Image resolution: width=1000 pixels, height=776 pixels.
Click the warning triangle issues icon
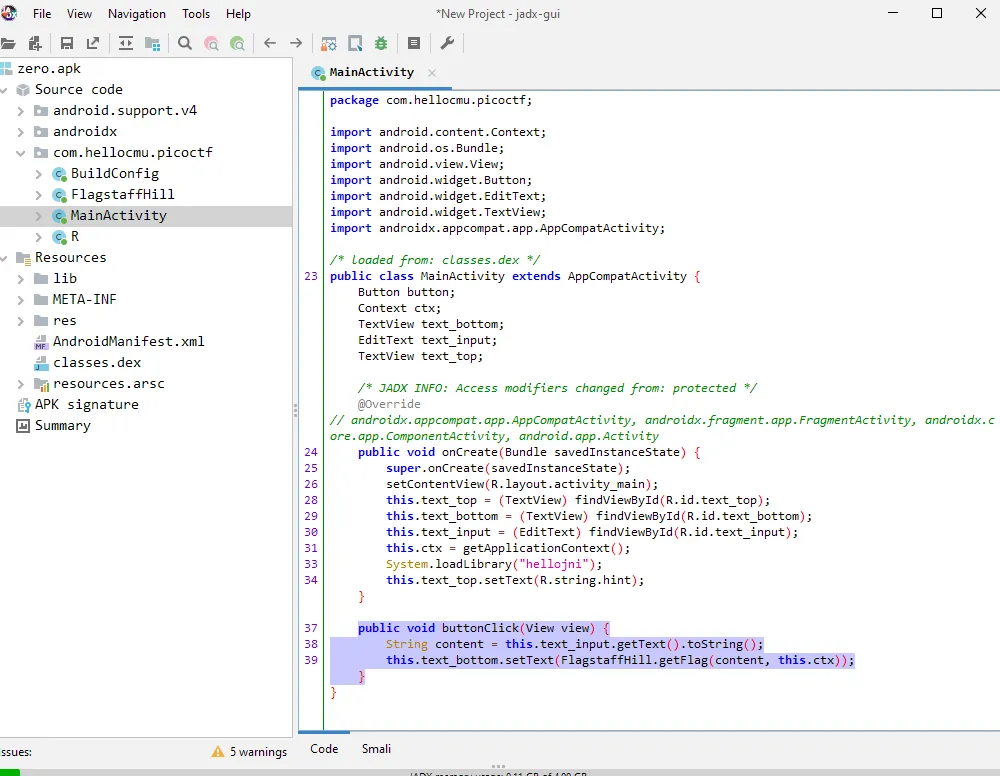tap(218, 752)
